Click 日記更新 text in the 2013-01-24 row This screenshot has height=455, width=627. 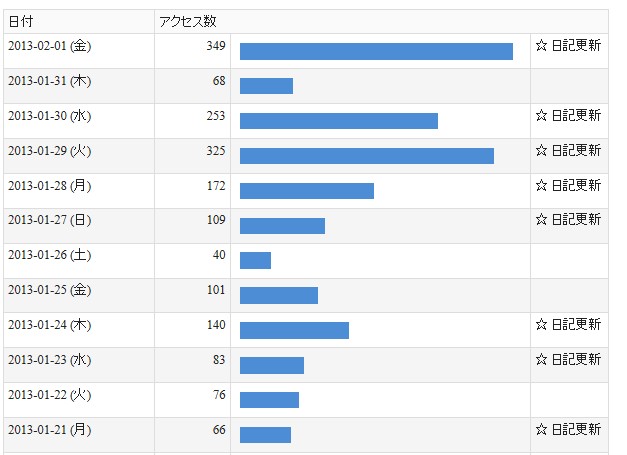[x=576, y=324]
